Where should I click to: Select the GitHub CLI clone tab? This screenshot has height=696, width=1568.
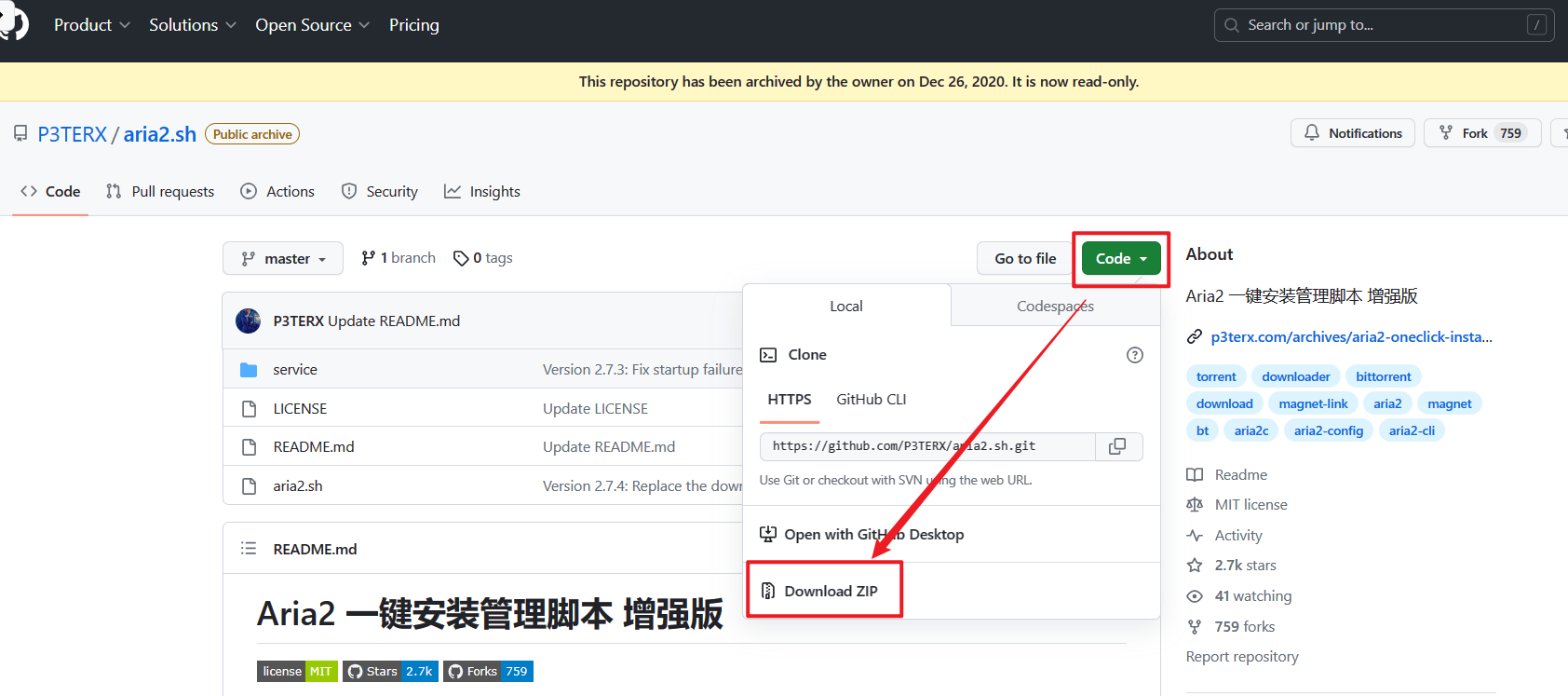[x=871, y=400]
